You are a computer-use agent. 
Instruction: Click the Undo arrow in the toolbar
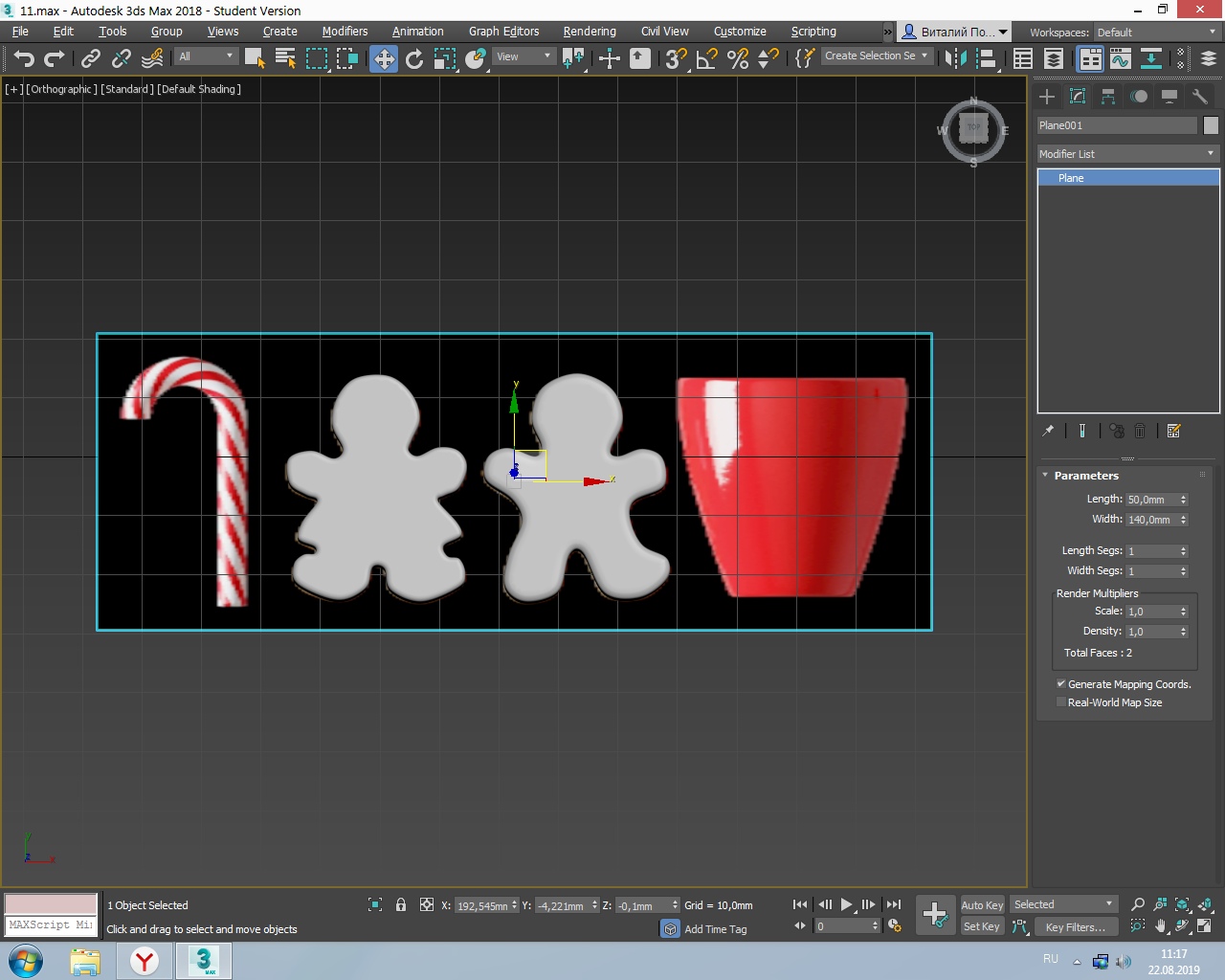tap(23, 58)
